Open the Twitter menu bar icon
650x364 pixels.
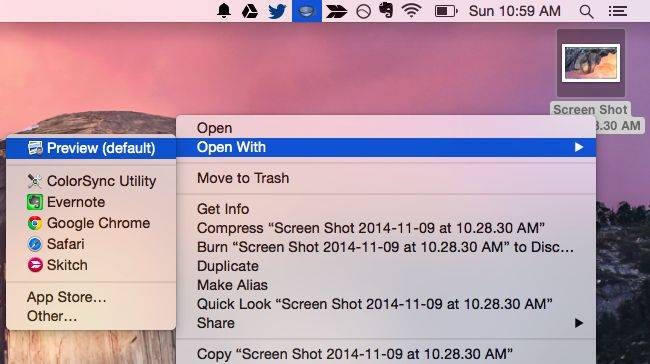click(x=277, y=11)
